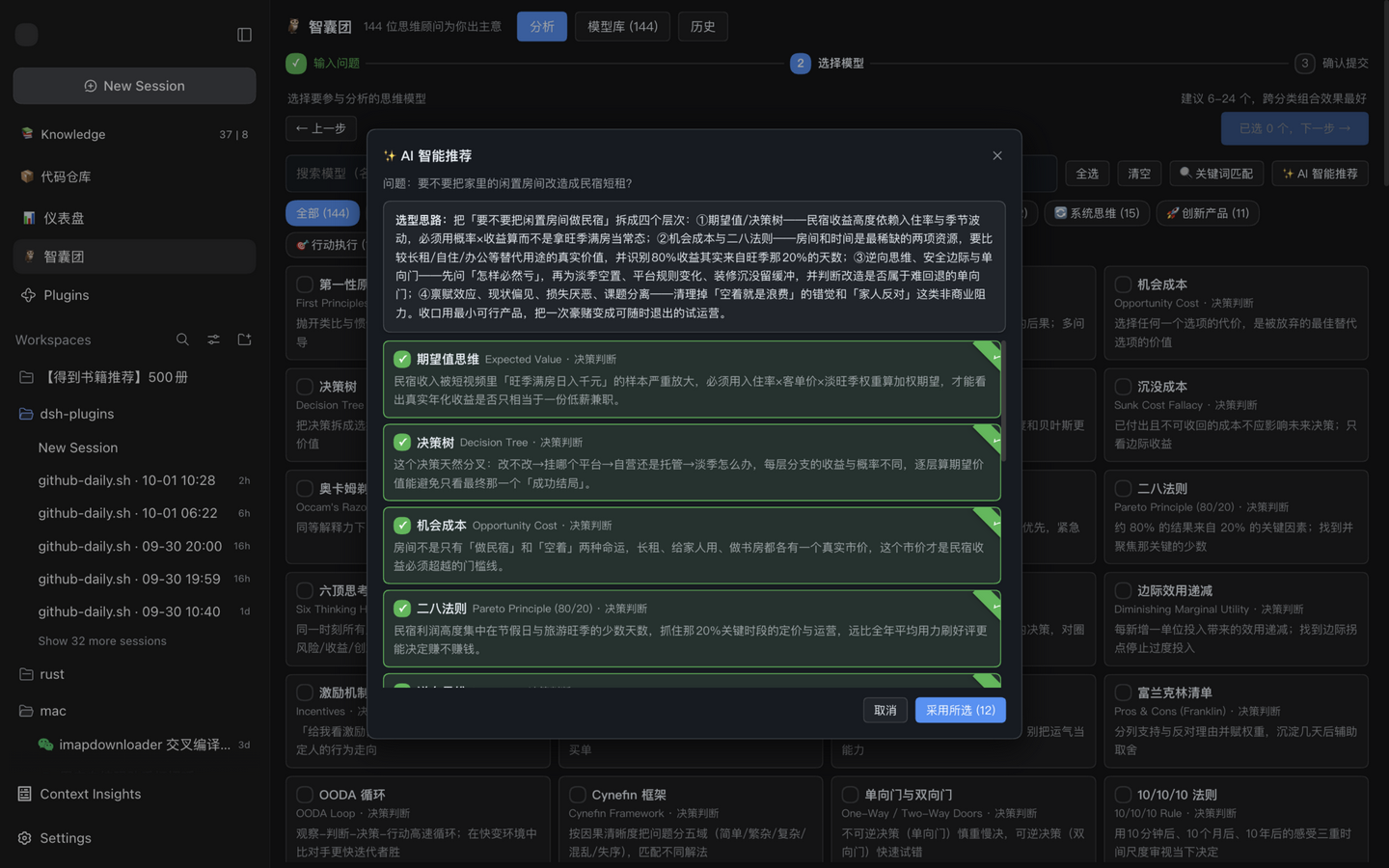Show 32 more sessions
Viewport: 1389px width, 868px height.
tap(102, 641)
